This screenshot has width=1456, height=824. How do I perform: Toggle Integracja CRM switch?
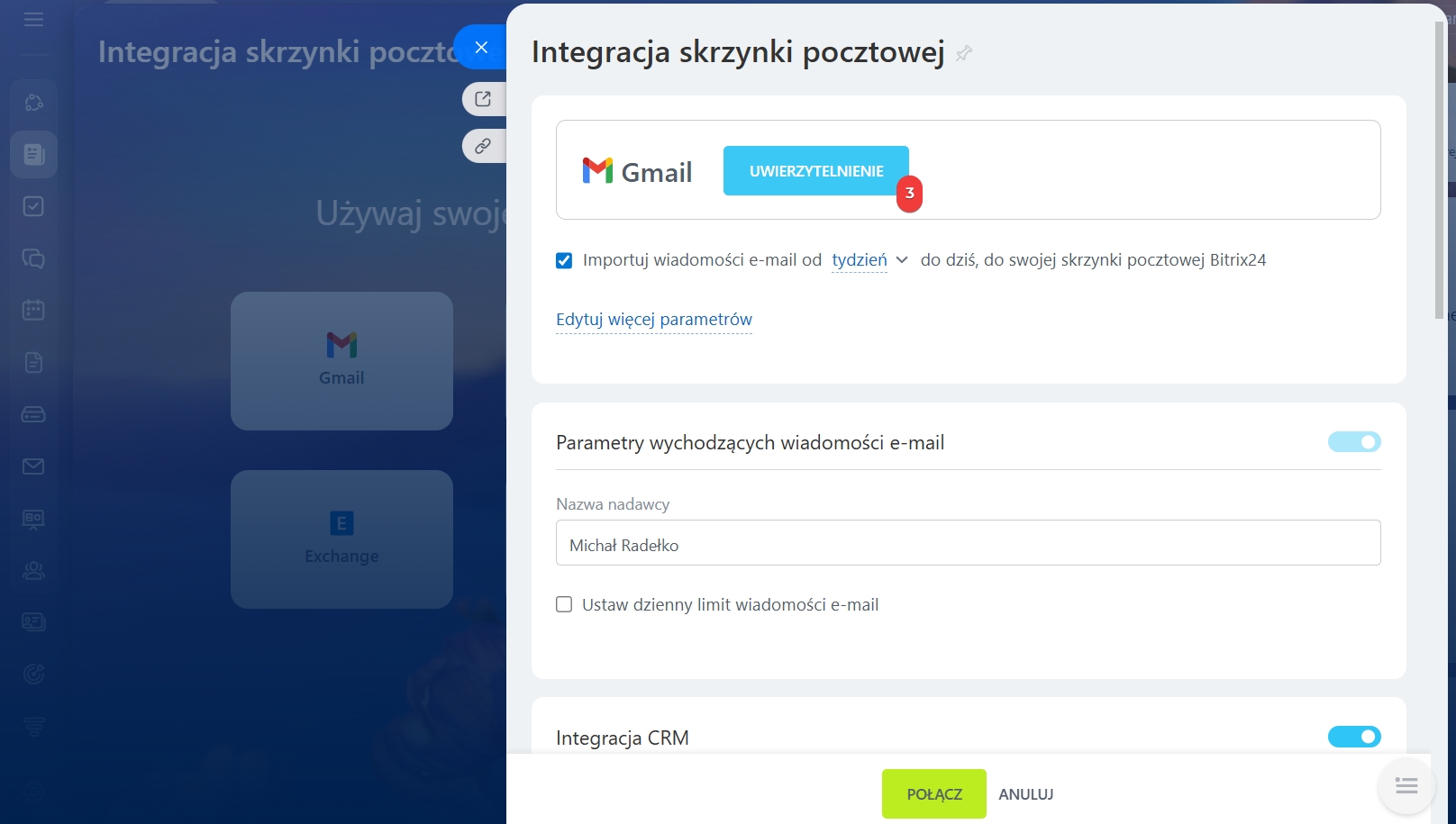click(1354, 737)
